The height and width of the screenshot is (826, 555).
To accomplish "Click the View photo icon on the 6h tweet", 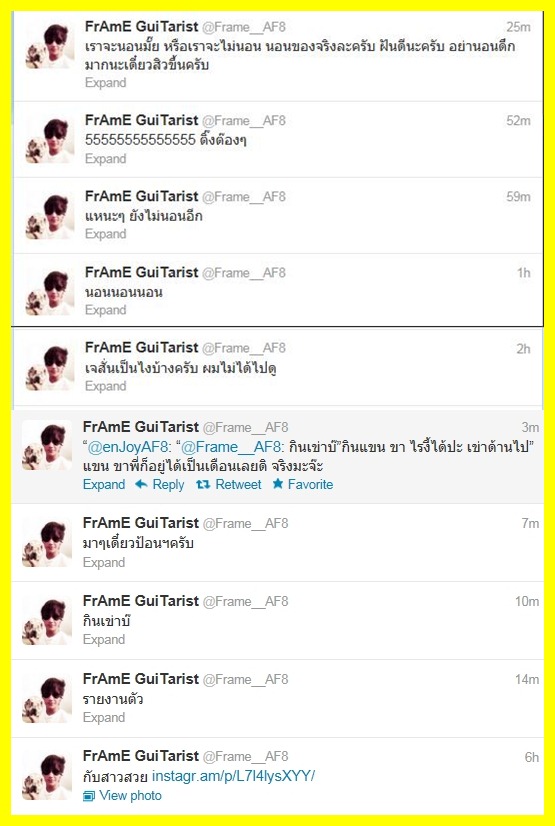I will 89,796.
